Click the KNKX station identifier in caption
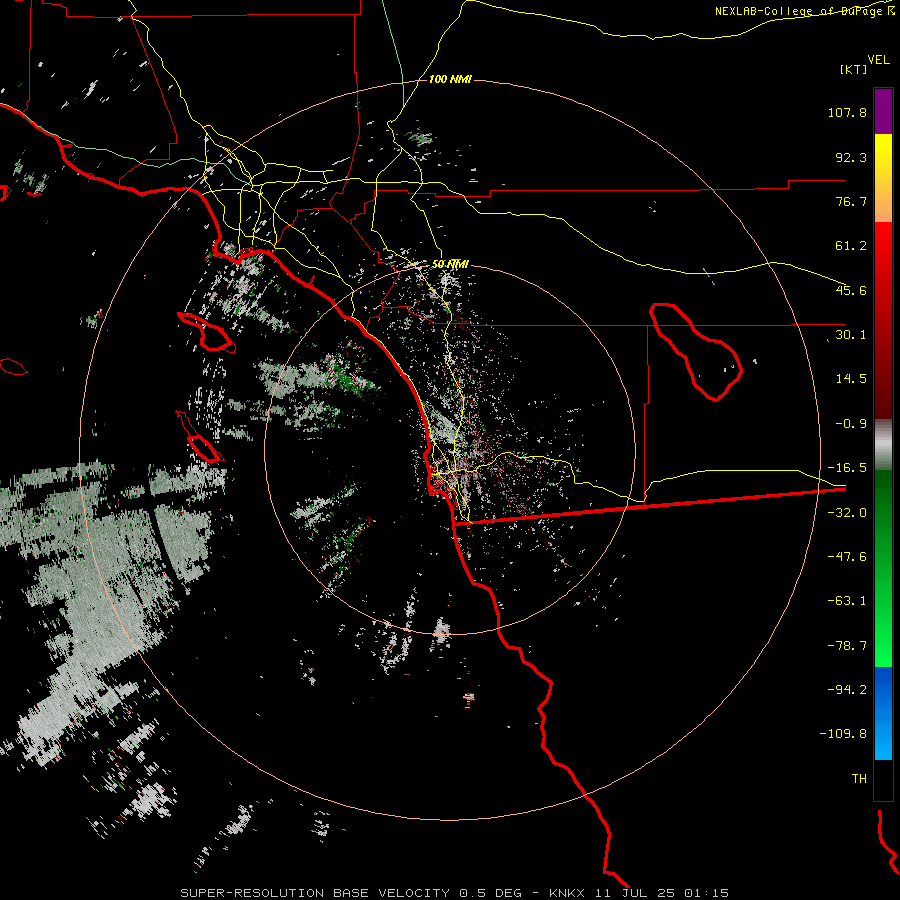Viewport: 900px width, 900px height. coord(568,893)
